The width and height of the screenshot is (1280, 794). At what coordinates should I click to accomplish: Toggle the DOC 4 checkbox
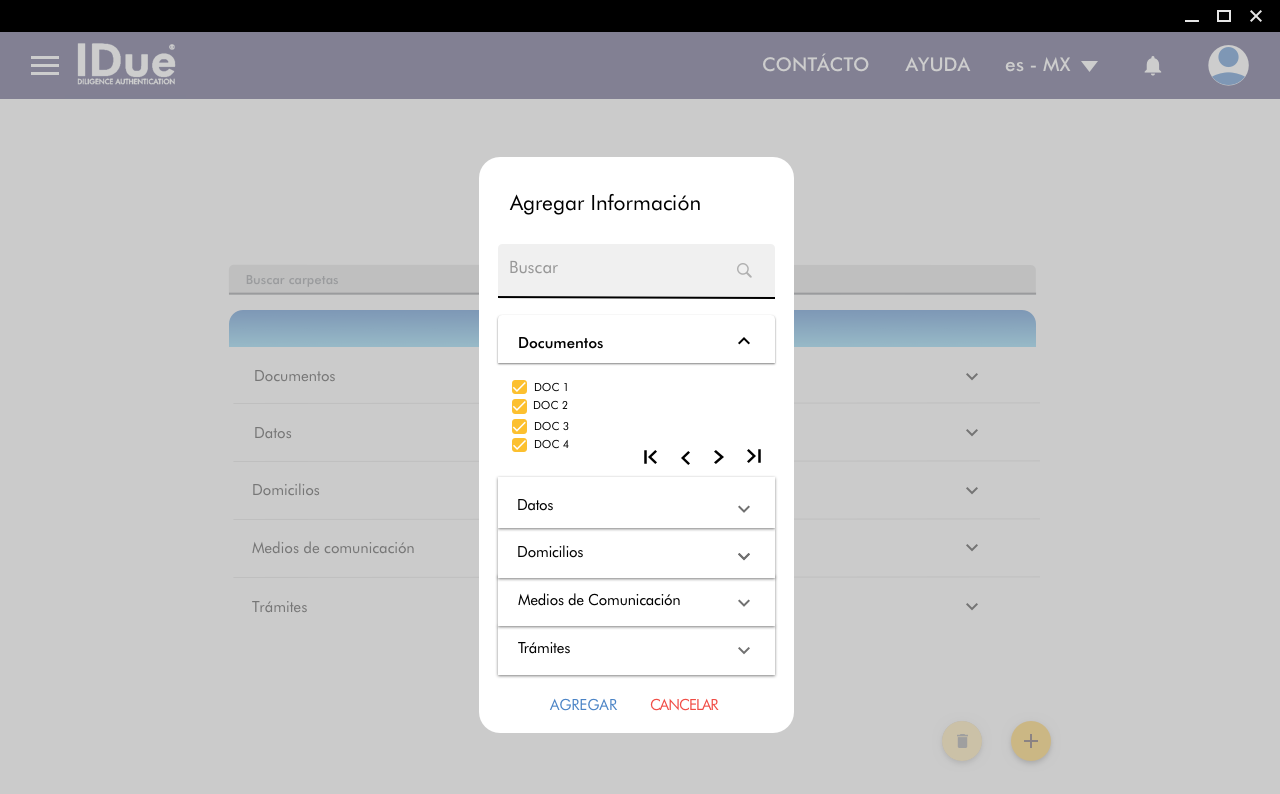click(x=519, y=445)
